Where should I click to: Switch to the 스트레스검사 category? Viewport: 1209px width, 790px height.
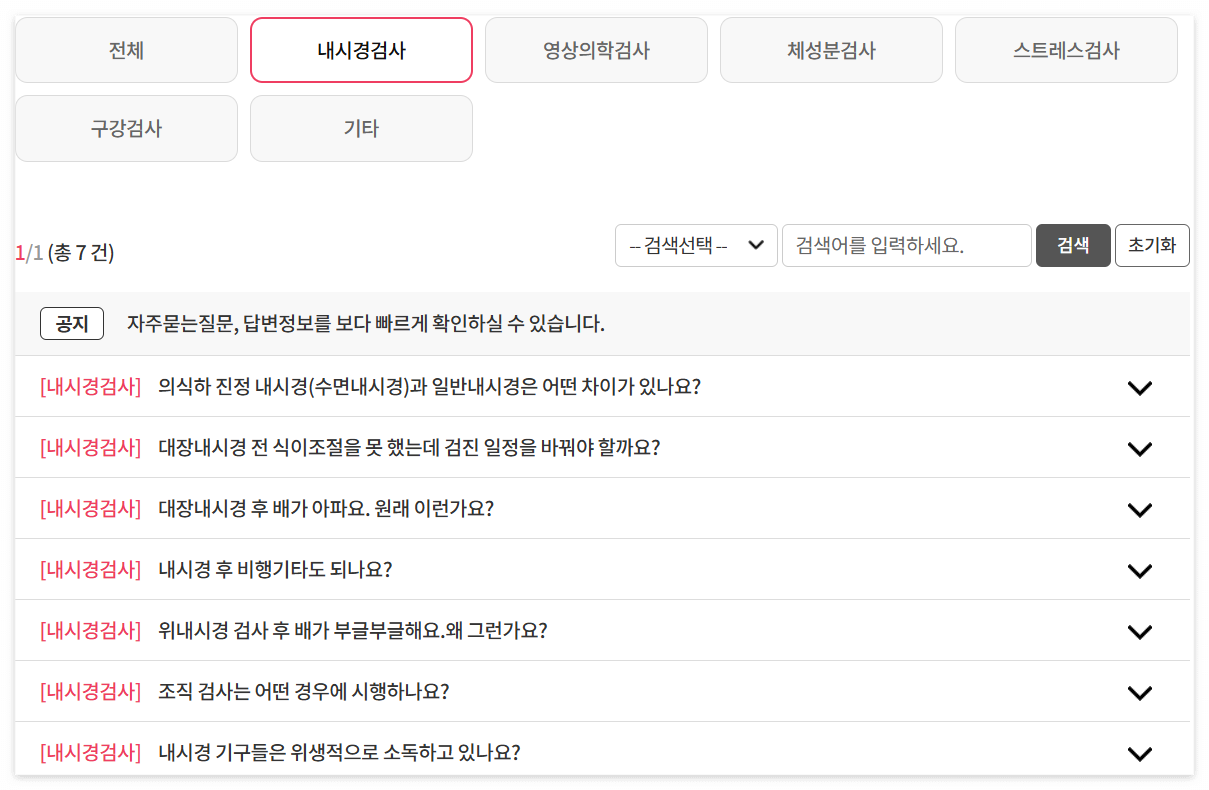click(x=1066, y=50)
